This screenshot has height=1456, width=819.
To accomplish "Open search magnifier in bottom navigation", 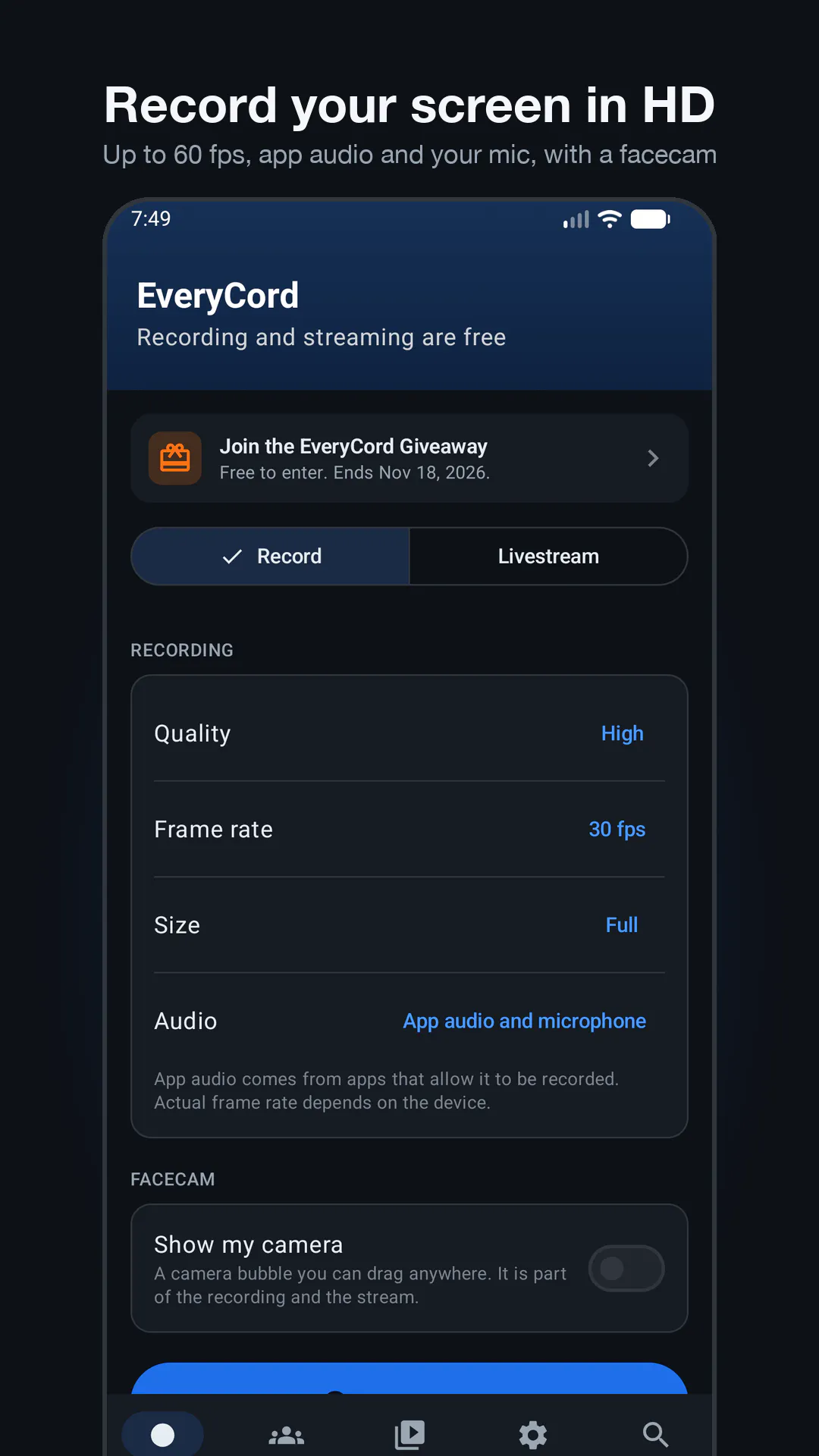I will 655,1435.
